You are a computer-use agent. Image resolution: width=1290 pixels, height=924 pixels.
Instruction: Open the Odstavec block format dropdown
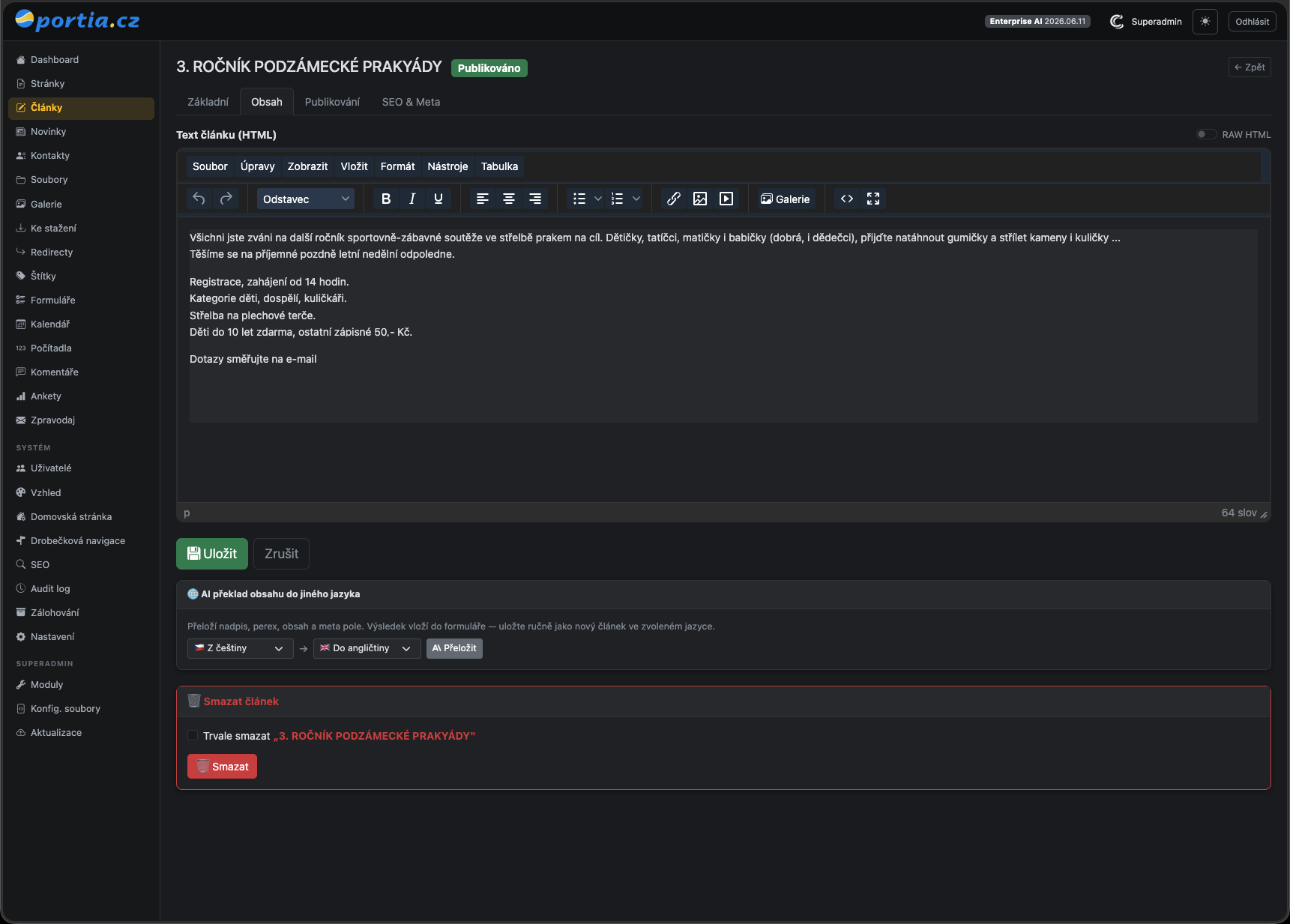(x=306, y=199)
